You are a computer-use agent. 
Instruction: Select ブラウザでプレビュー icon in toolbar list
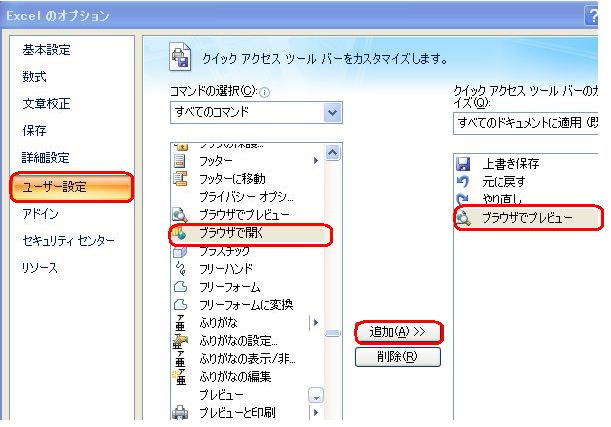[x=463, y=218]
